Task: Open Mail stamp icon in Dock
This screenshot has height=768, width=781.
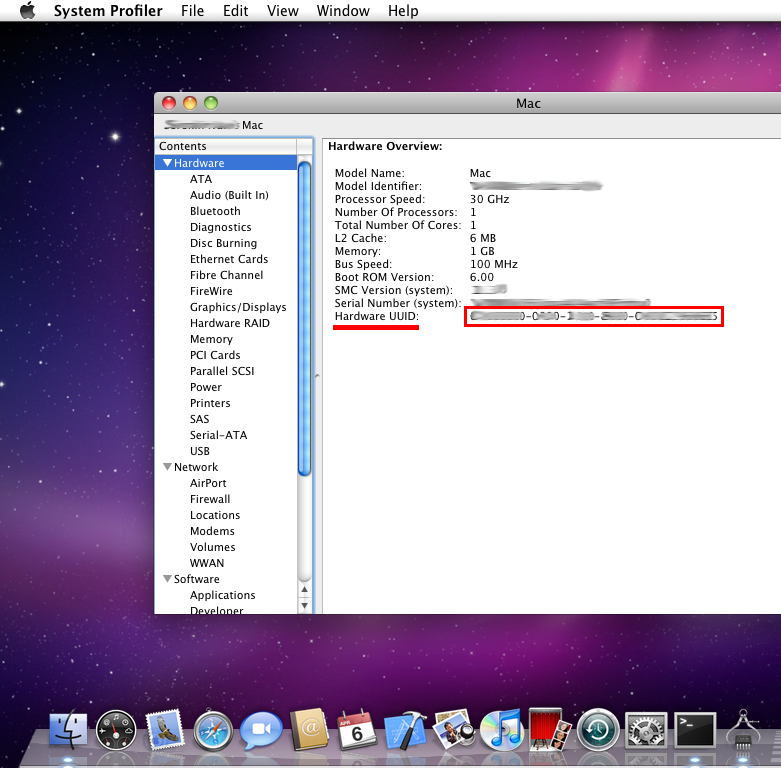Action: tap(164, 730)
